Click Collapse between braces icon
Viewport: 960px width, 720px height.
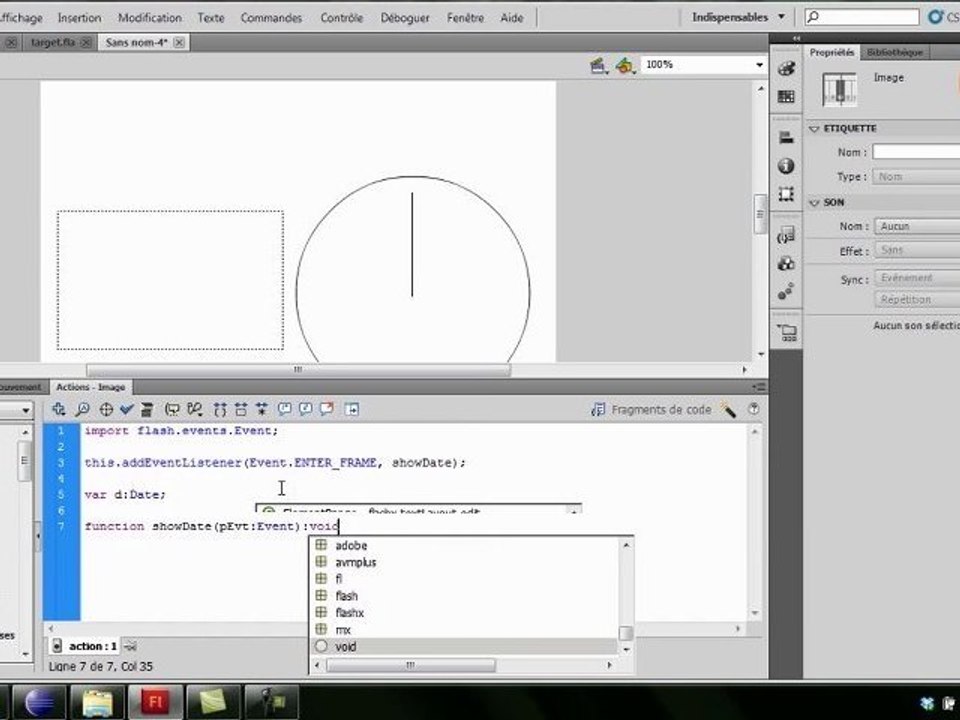220,409
